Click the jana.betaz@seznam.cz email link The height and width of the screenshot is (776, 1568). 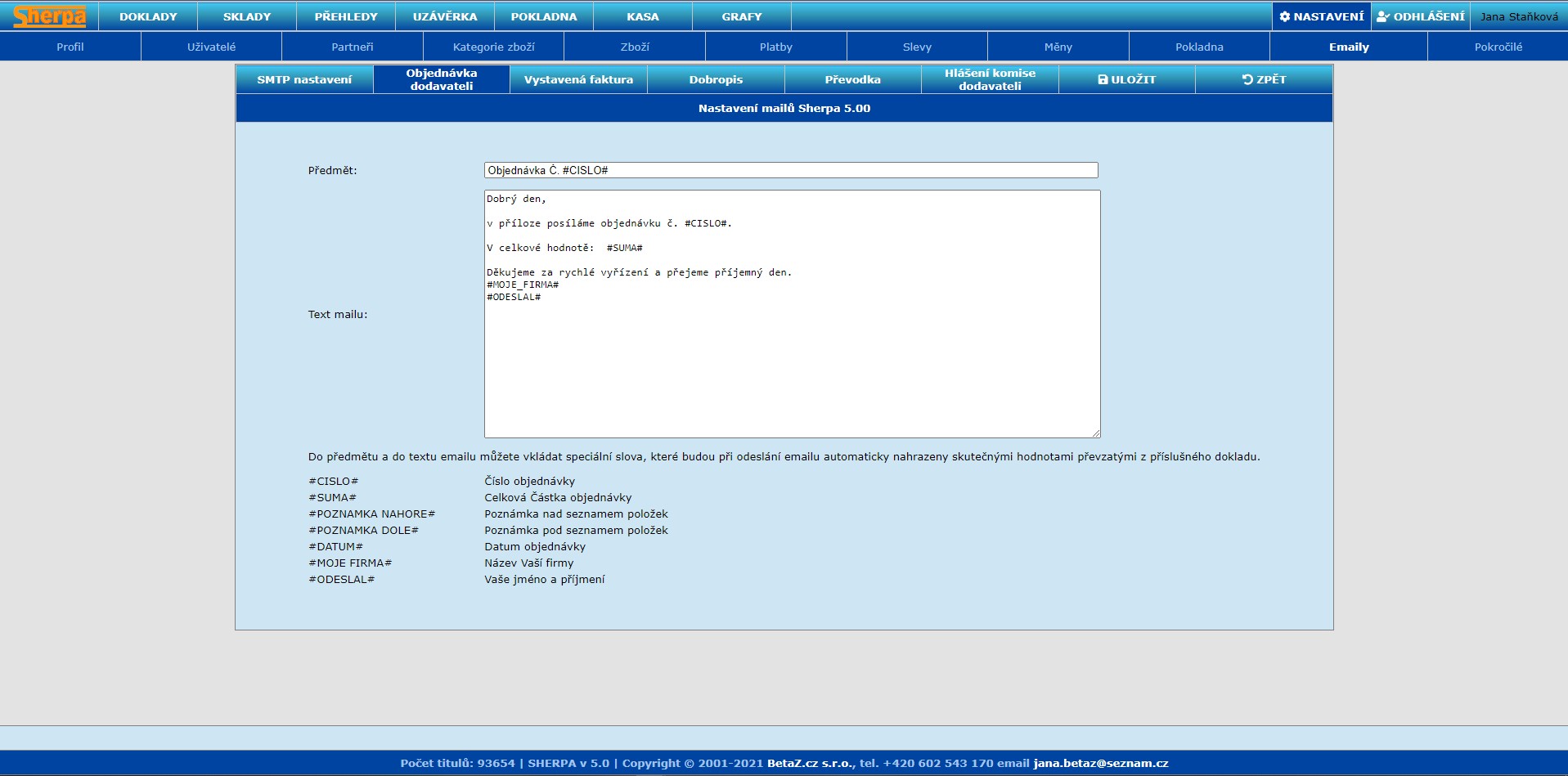coord(1100,763)
